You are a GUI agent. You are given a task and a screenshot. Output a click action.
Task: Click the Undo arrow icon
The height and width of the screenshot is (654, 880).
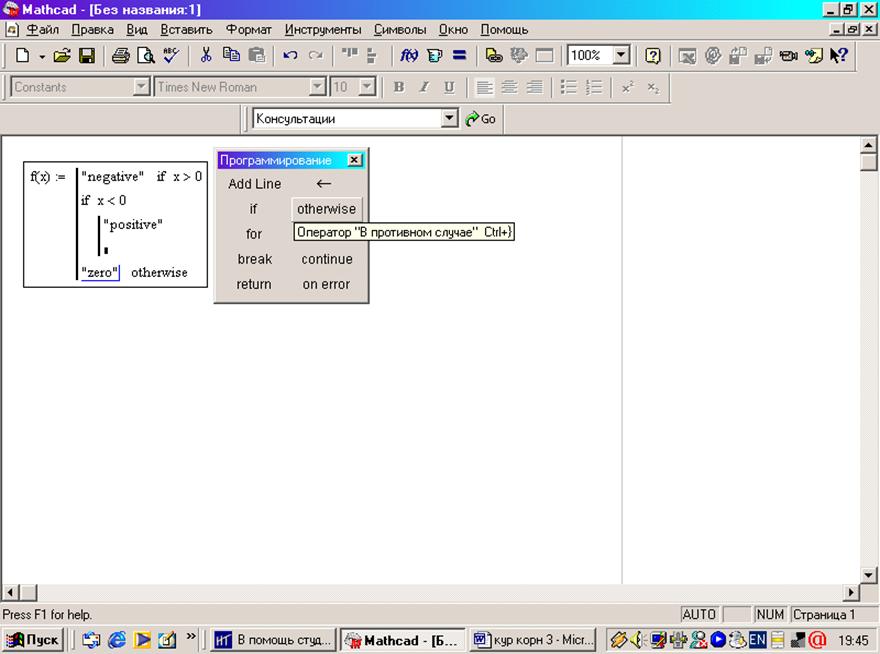pyautogui.click(x=290, y=56)
